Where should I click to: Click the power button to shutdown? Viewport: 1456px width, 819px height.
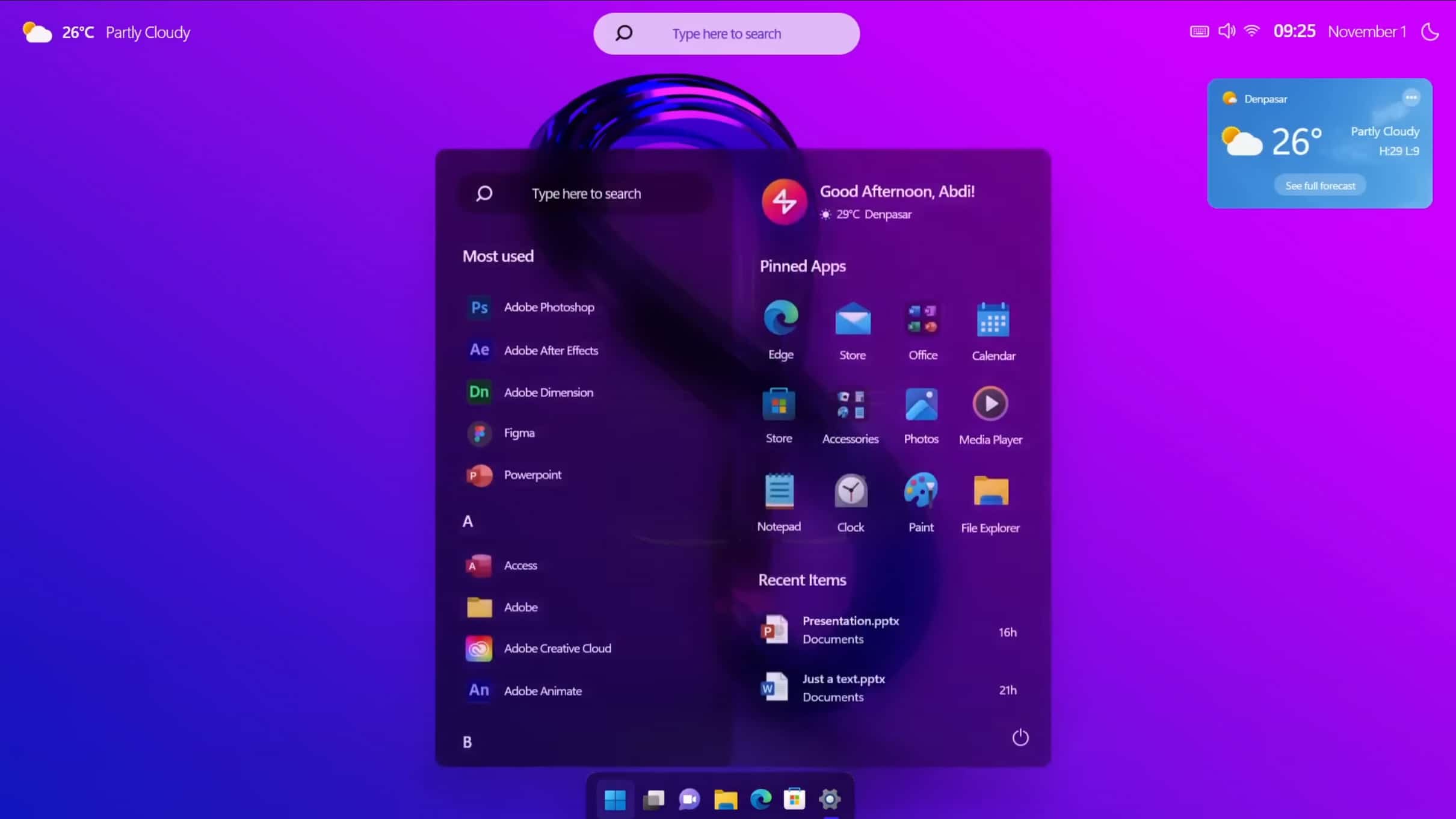coord(1019,738)
